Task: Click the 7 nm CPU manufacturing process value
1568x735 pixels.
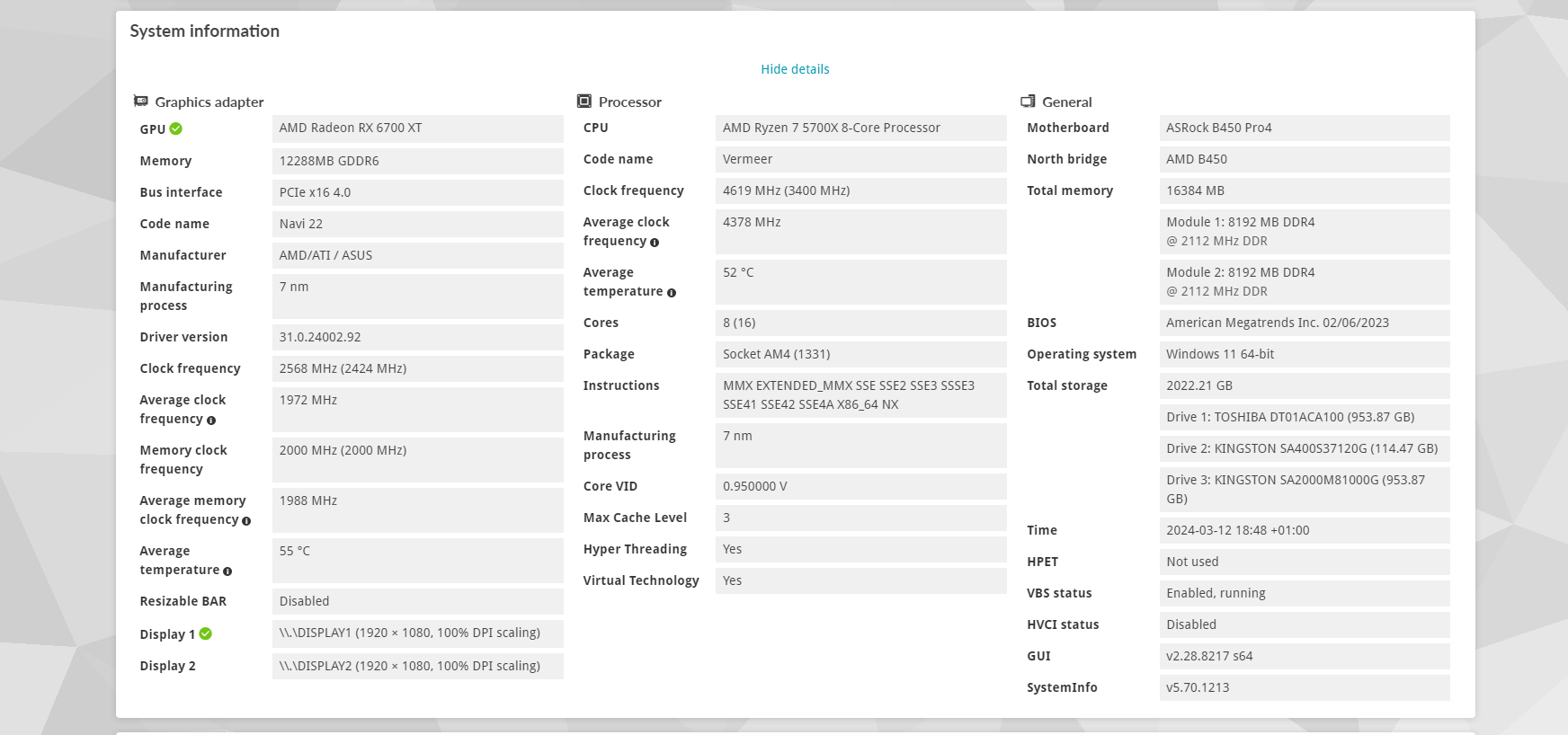Action: pos(861,446)
